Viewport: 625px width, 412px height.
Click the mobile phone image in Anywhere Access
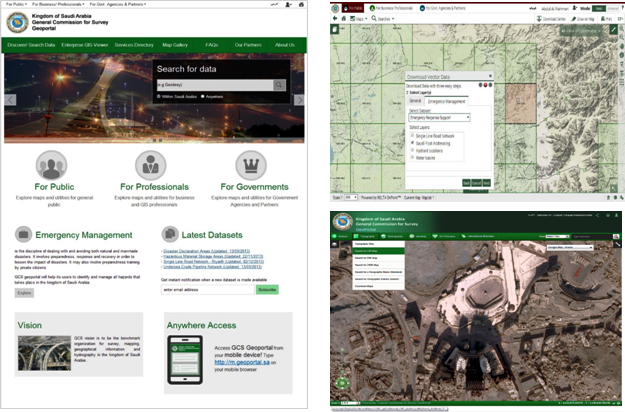(x=185, y=360)
